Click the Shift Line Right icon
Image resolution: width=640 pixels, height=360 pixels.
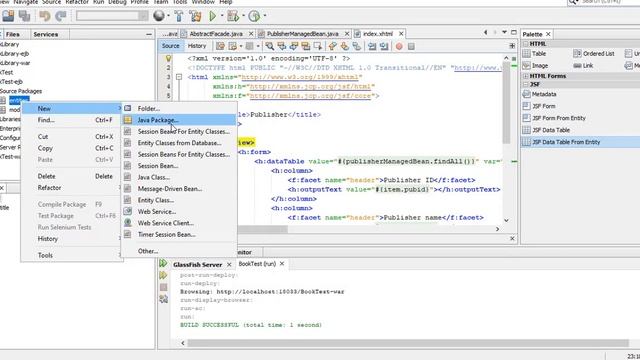[384, 46]
